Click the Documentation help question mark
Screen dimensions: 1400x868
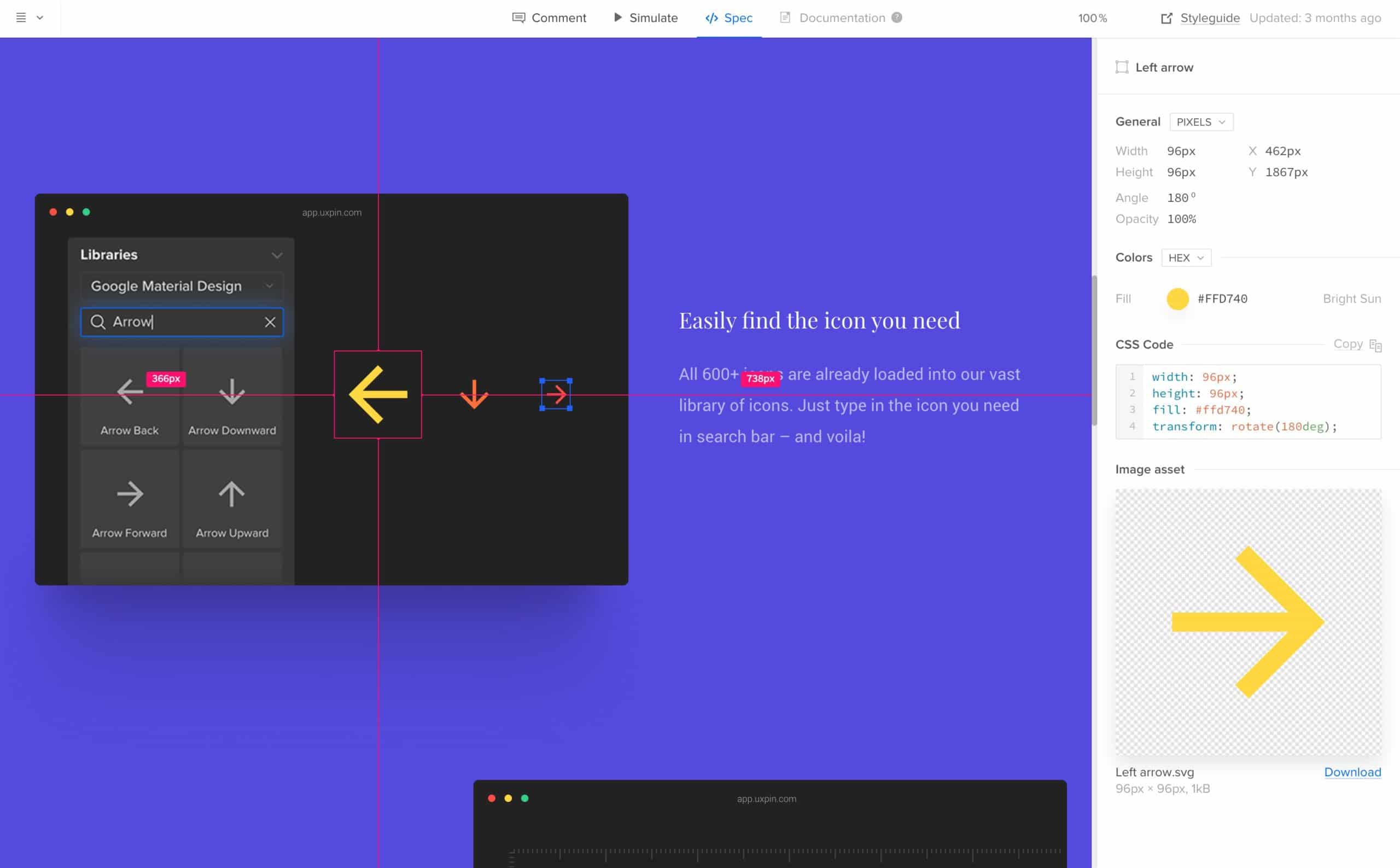tap(896, 18)
